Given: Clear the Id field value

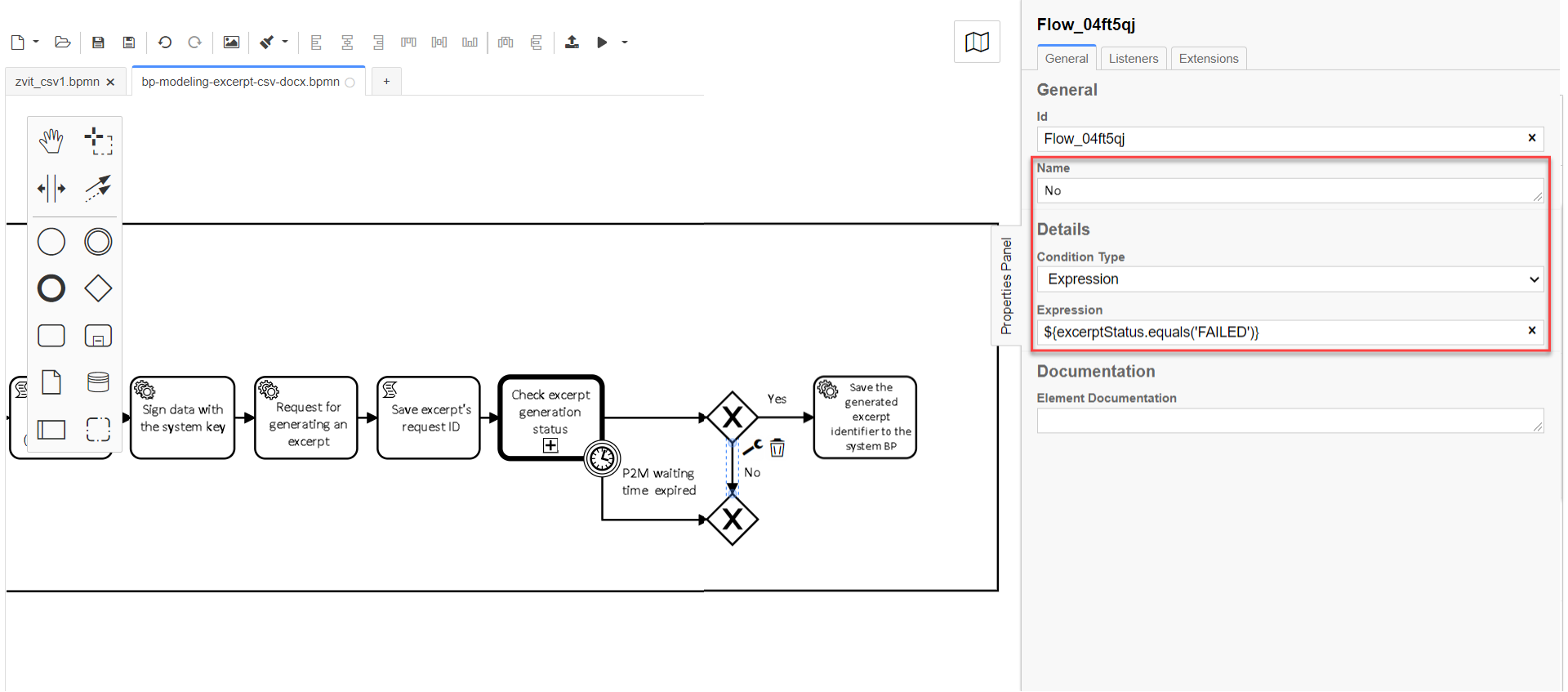Looking at the screenshot, I should [1532, 138].
